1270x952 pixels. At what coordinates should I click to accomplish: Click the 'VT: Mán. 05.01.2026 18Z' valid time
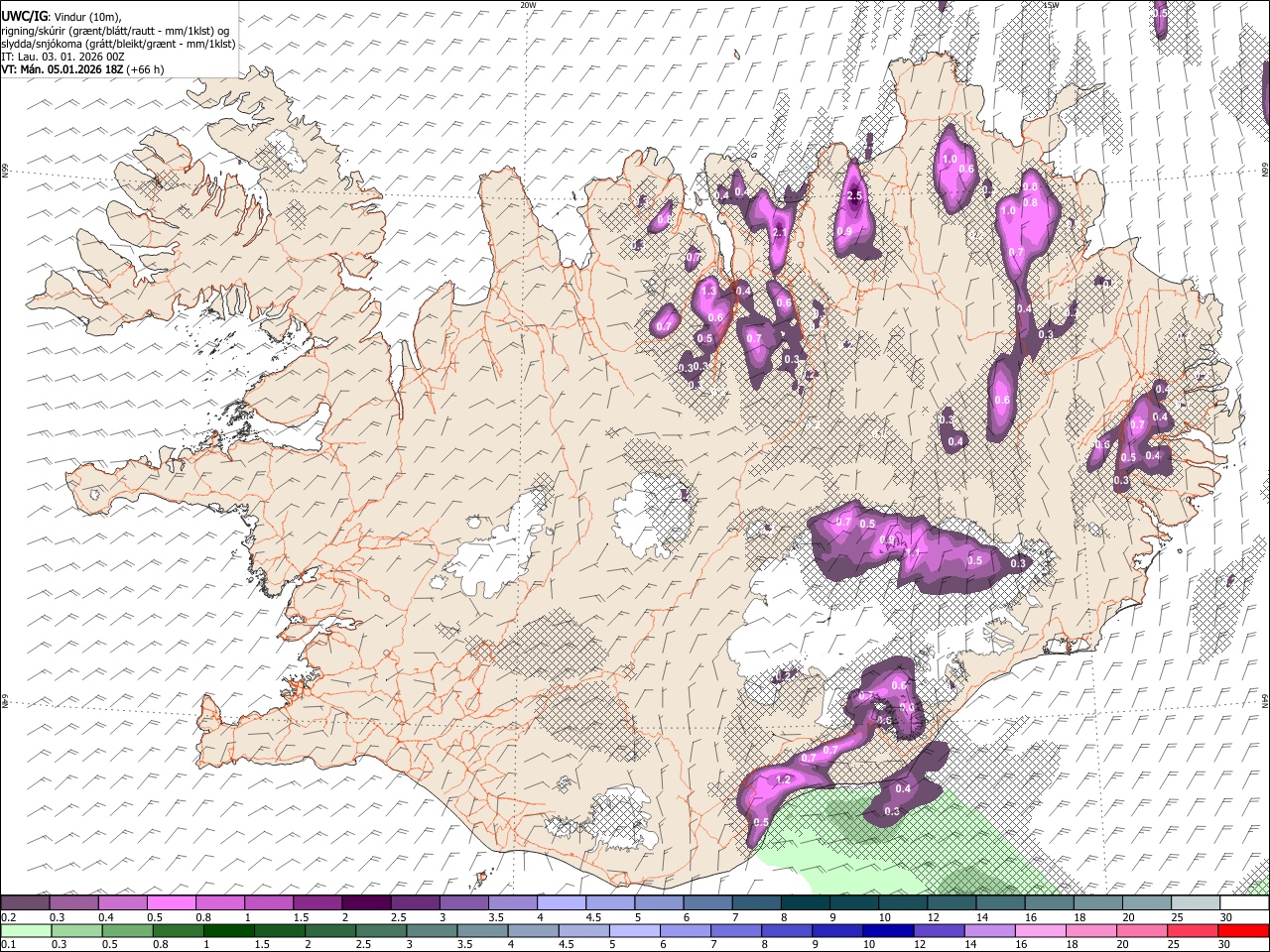coord(62,69)
